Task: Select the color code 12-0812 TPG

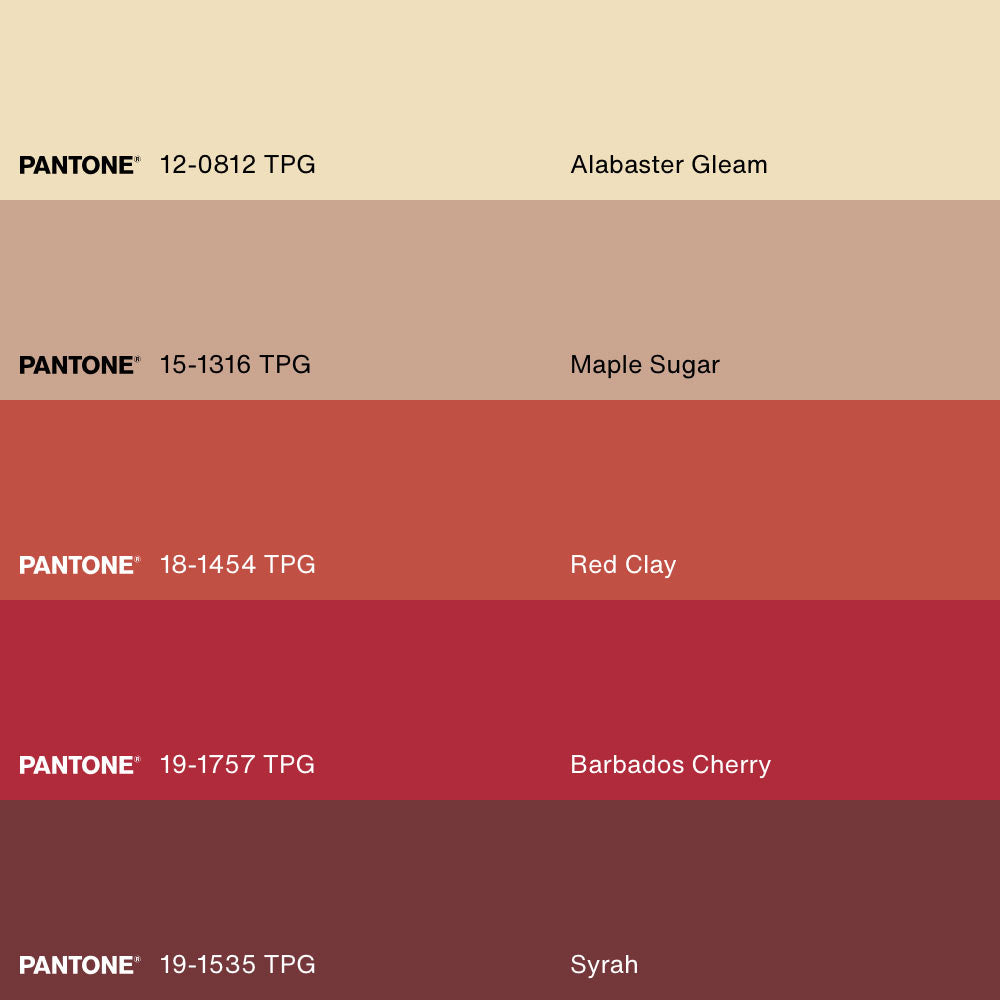Action: [237, 165]
